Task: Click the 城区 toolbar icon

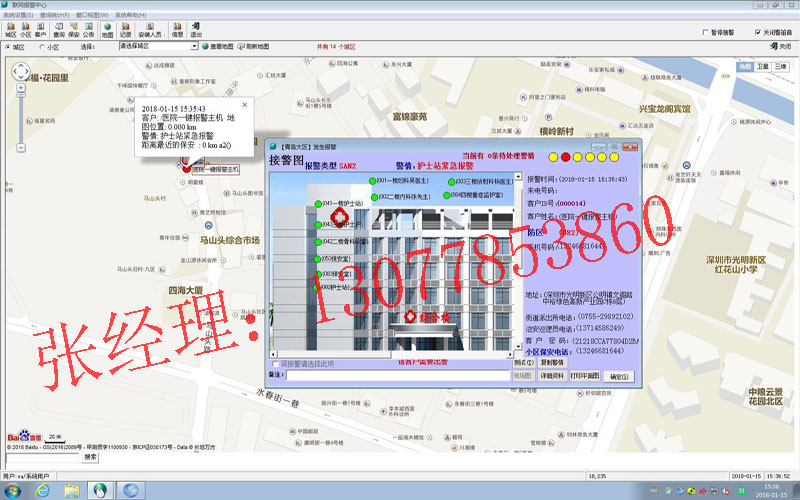Action: [x=11, y=30]
